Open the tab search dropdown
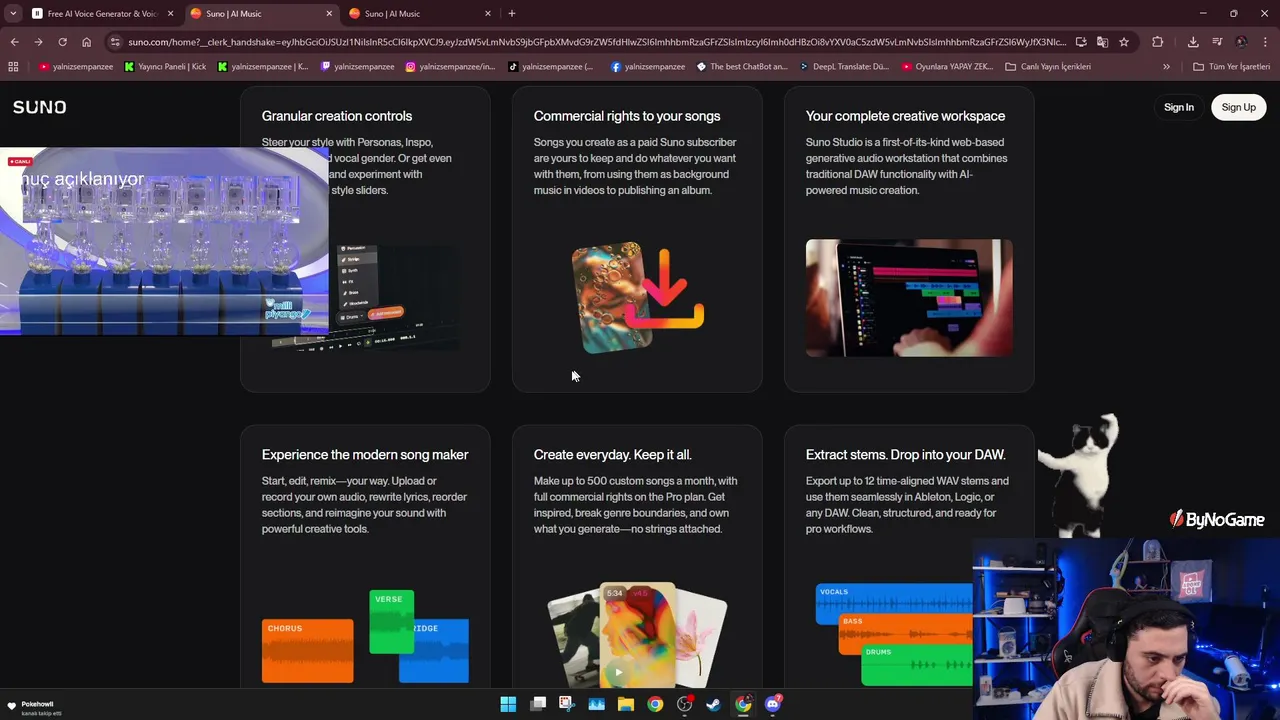Viewport: 1280px width, 720px height. click(x=12, y=14)
